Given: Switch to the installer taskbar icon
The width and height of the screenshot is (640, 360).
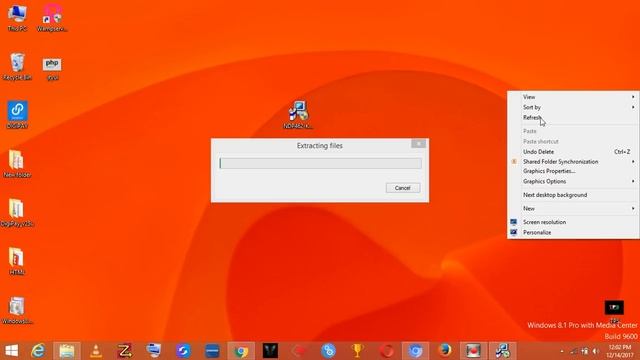Looking at the screenshot, I should point(502,351).
